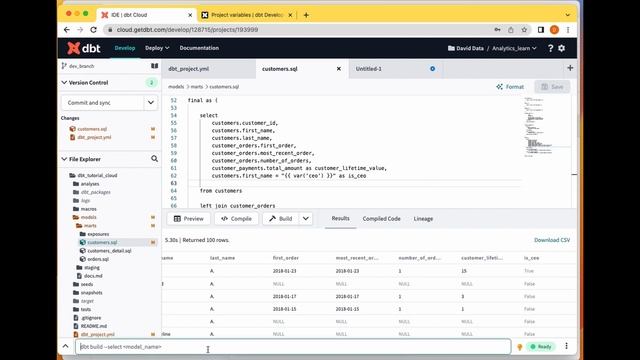Open the Documentation menu item
Image resolution: width=640 pixels, height=360 pixels.
(199, 48)
